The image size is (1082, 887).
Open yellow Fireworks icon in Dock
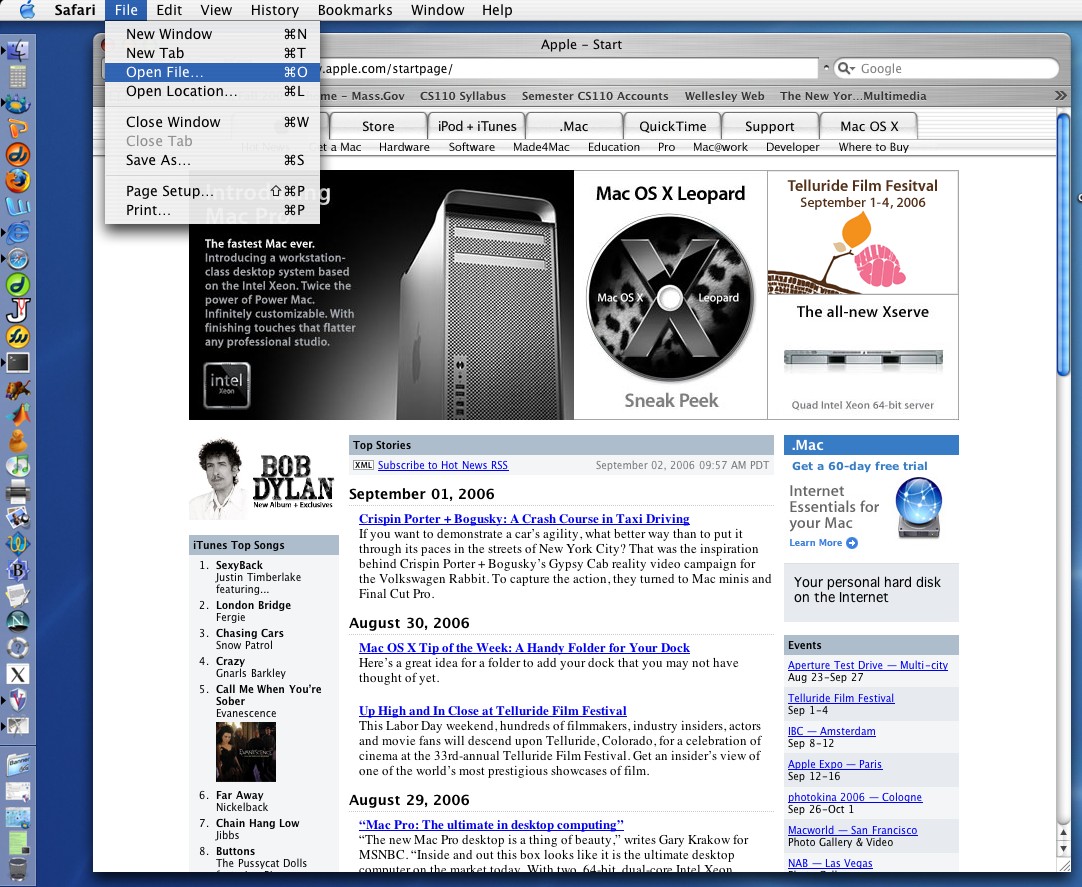17,336
